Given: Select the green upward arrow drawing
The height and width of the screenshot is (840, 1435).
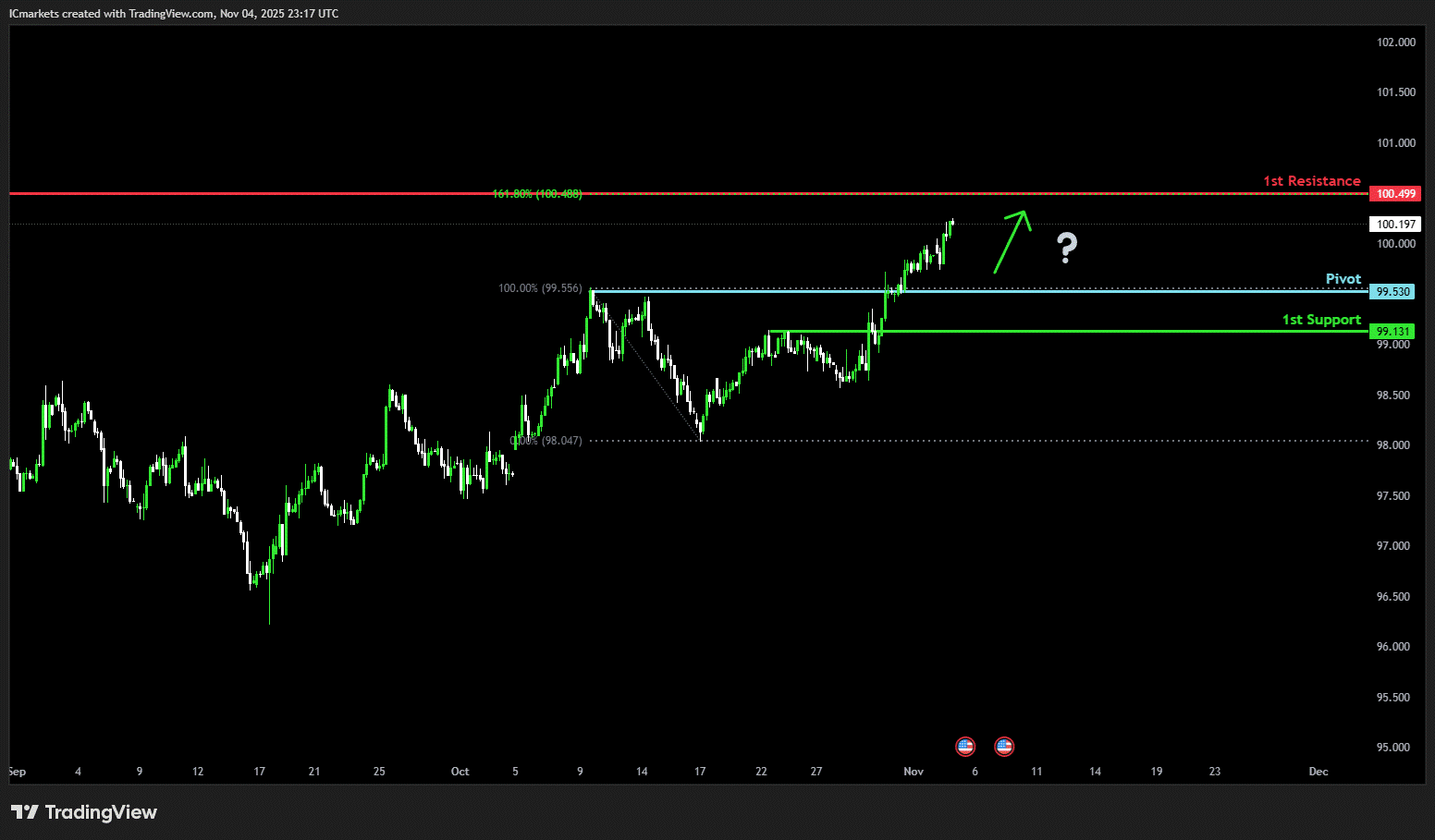Looking at the screenshot, I should [x=1012, y=240].
